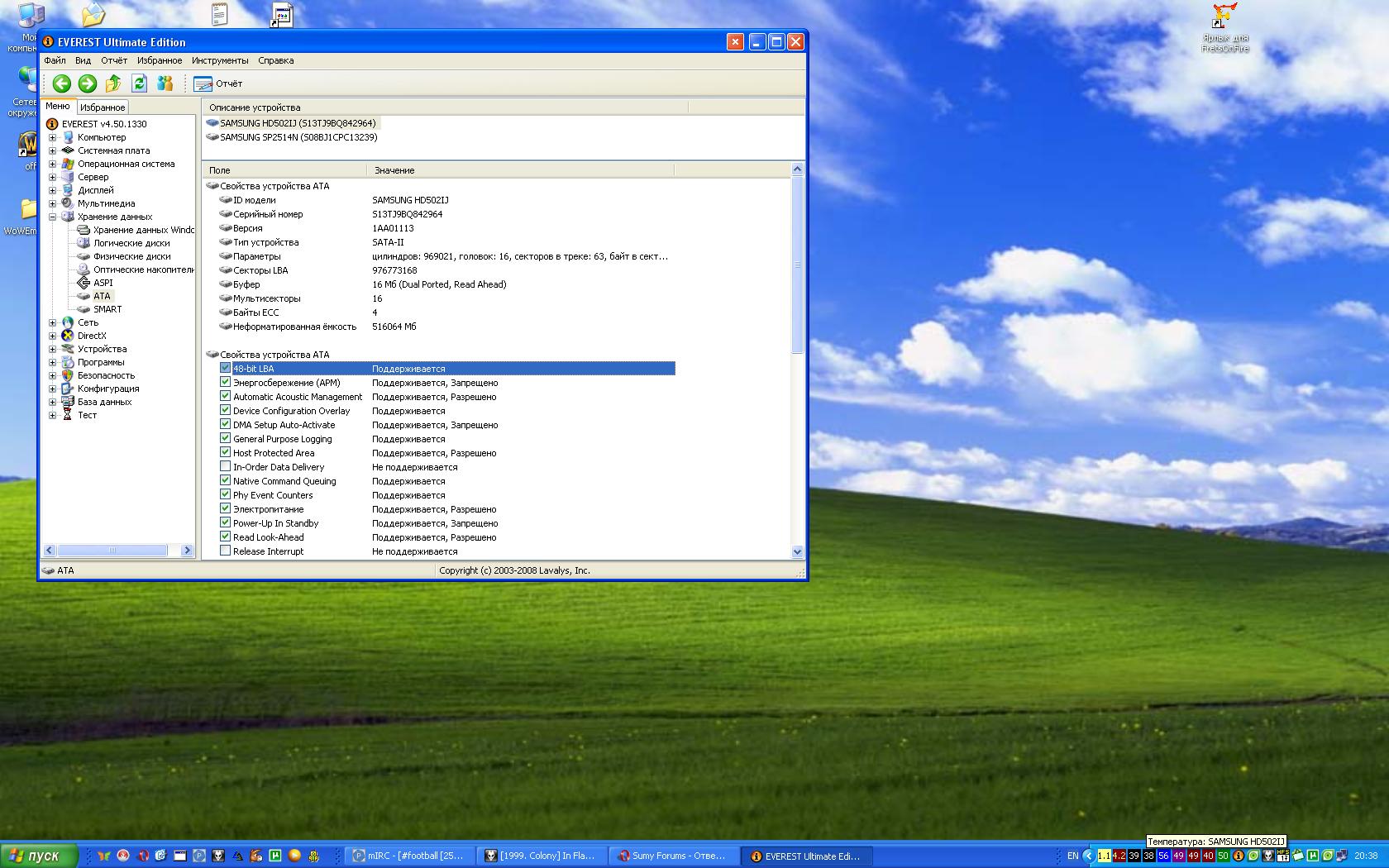This screenshot has height=868, width=1389.
Task: Toggle the Native Command Queuing checkbox
Action: (225, 481)
